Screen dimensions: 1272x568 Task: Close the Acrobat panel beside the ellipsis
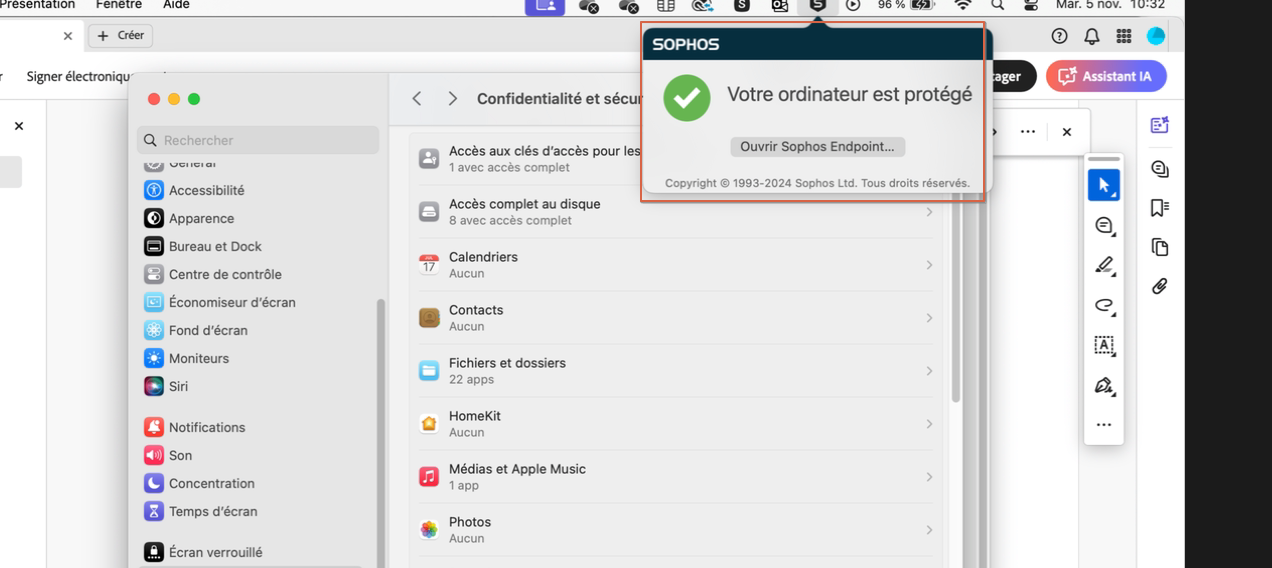(1066, 132)
